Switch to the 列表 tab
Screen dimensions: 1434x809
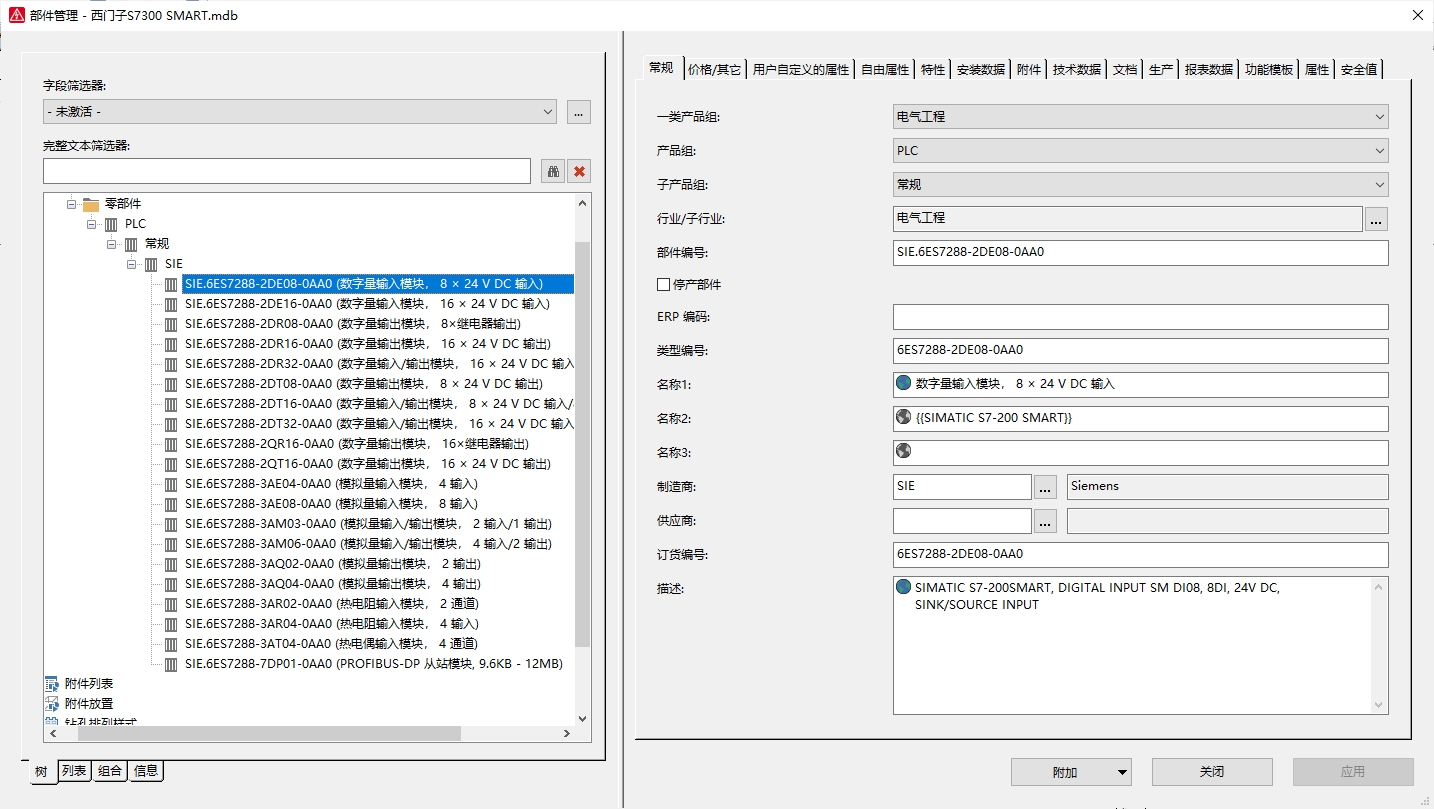75,771
